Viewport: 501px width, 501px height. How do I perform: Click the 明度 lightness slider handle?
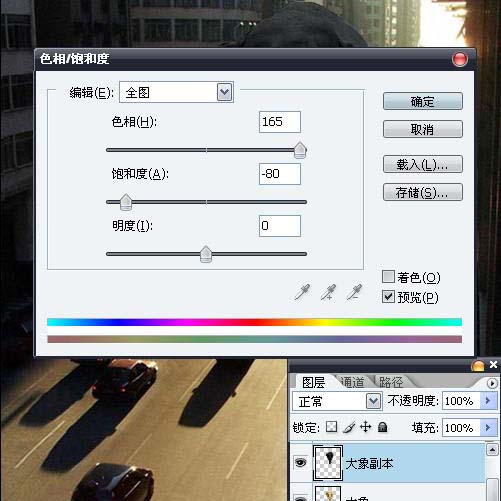coord(206,254)
